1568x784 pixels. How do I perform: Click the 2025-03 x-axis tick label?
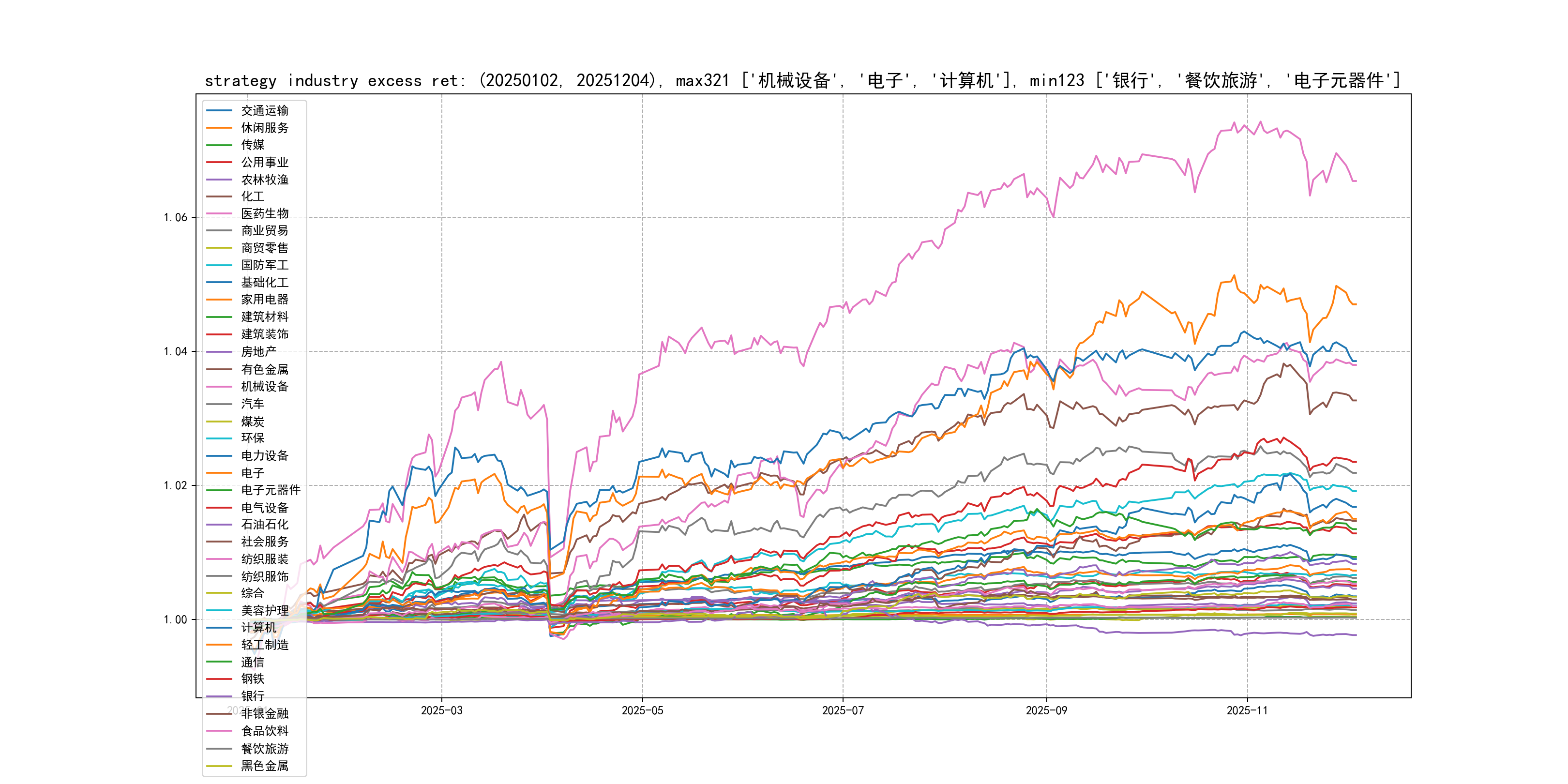(441, 711)
